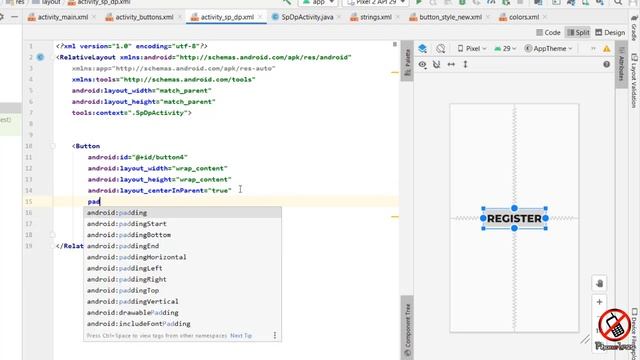Choose android:paddingVertical suggestion
Image resolution: width=640 pixels, height=360 pixels.
click(182, 301)
